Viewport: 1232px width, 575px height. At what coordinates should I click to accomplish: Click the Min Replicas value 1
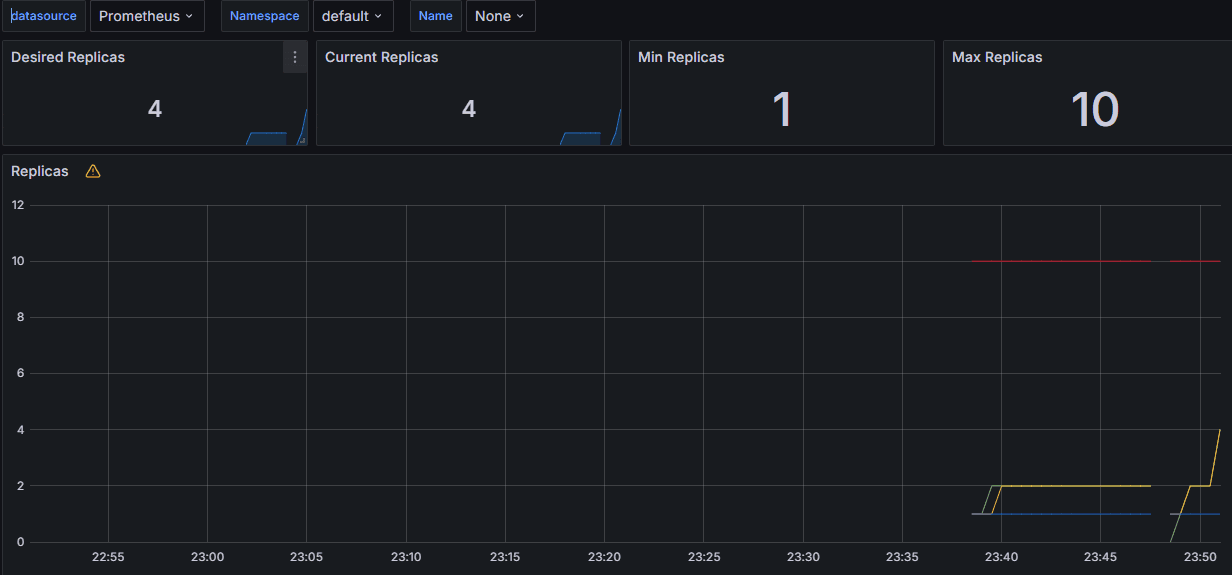point(782,109)
